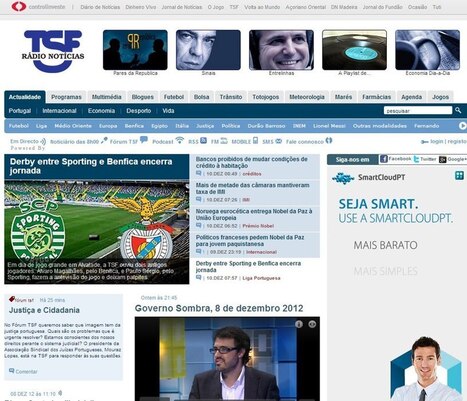
Task: Click the Liga Portuguesa tag
Action: pos(261,278)
